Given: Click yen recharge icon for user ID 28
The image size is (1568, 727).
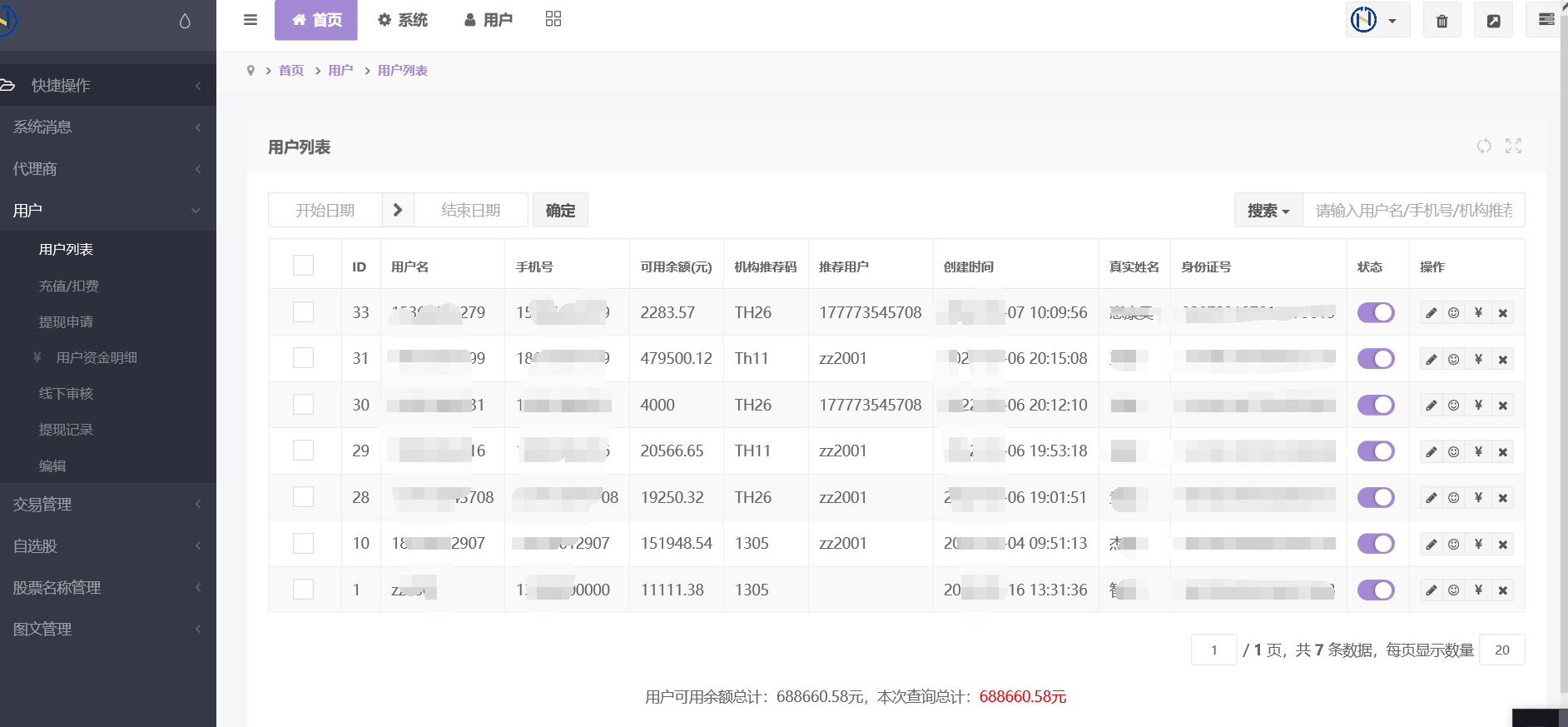Looking at the screenshot, I should (x=1478, y=498).
